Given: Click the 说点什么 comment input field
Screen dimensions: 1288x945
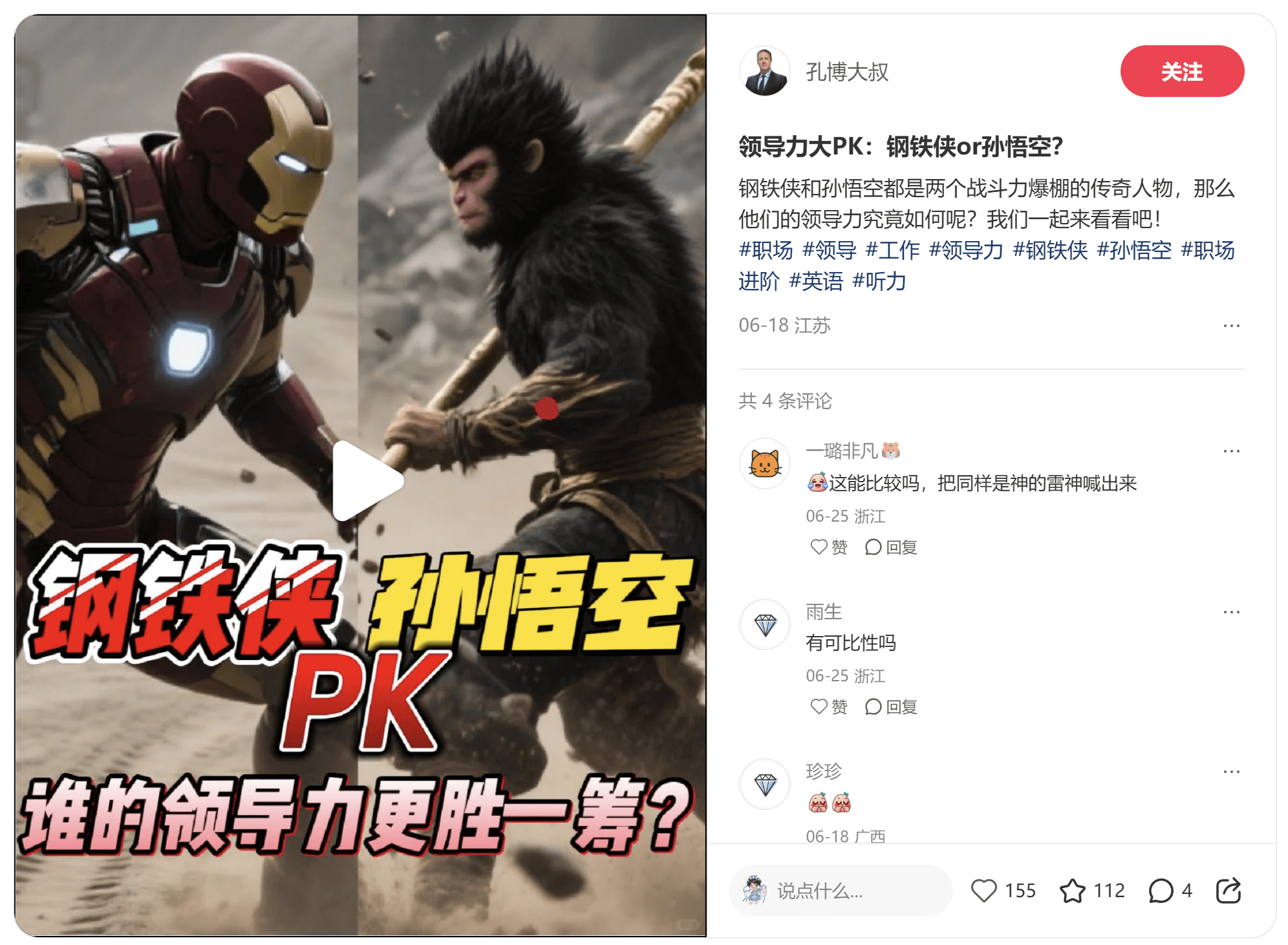Looking at the screenshot, I should pyautogui.click(x=841, y=890).
